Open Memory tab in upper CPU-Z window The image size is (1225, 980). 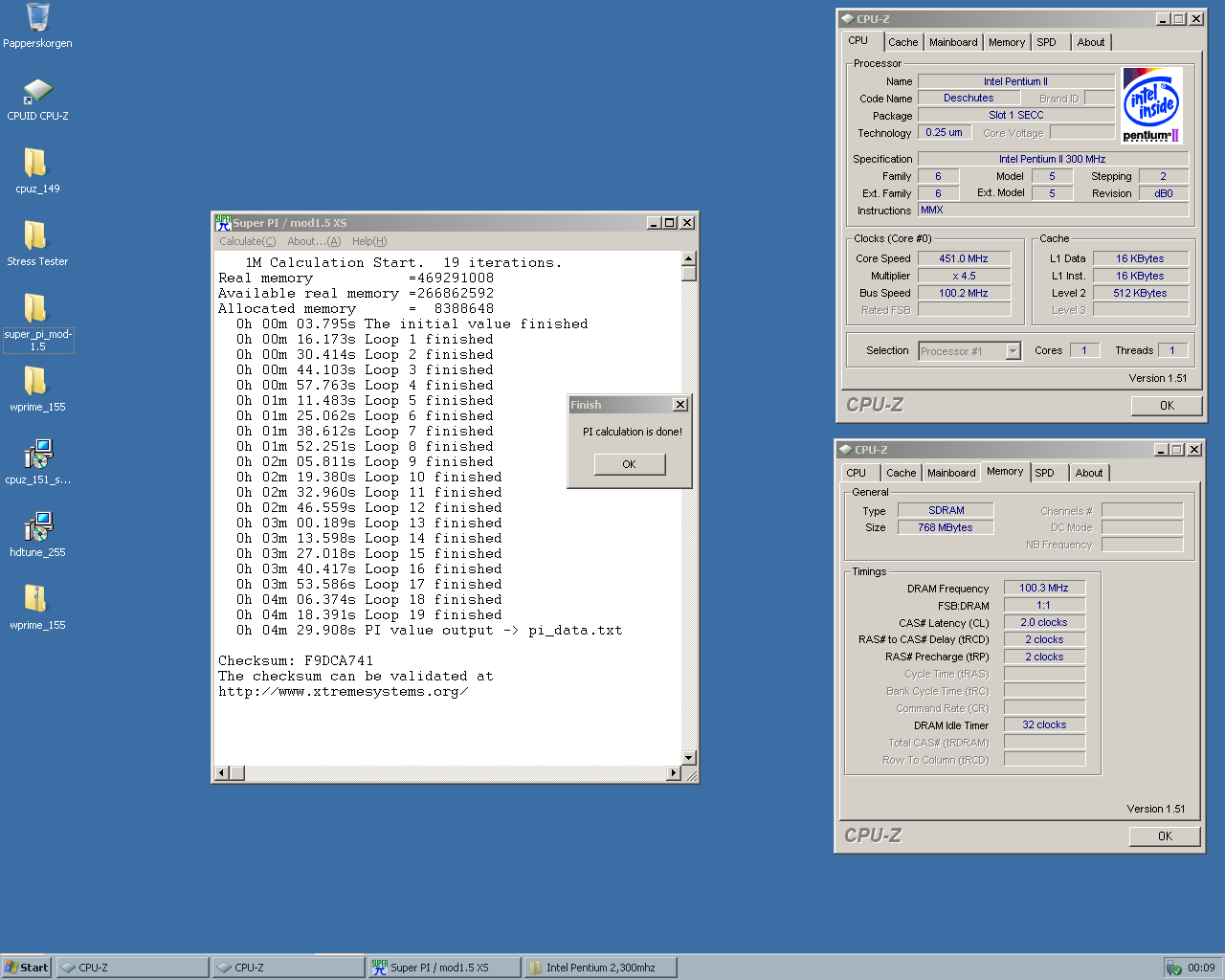1007,42
